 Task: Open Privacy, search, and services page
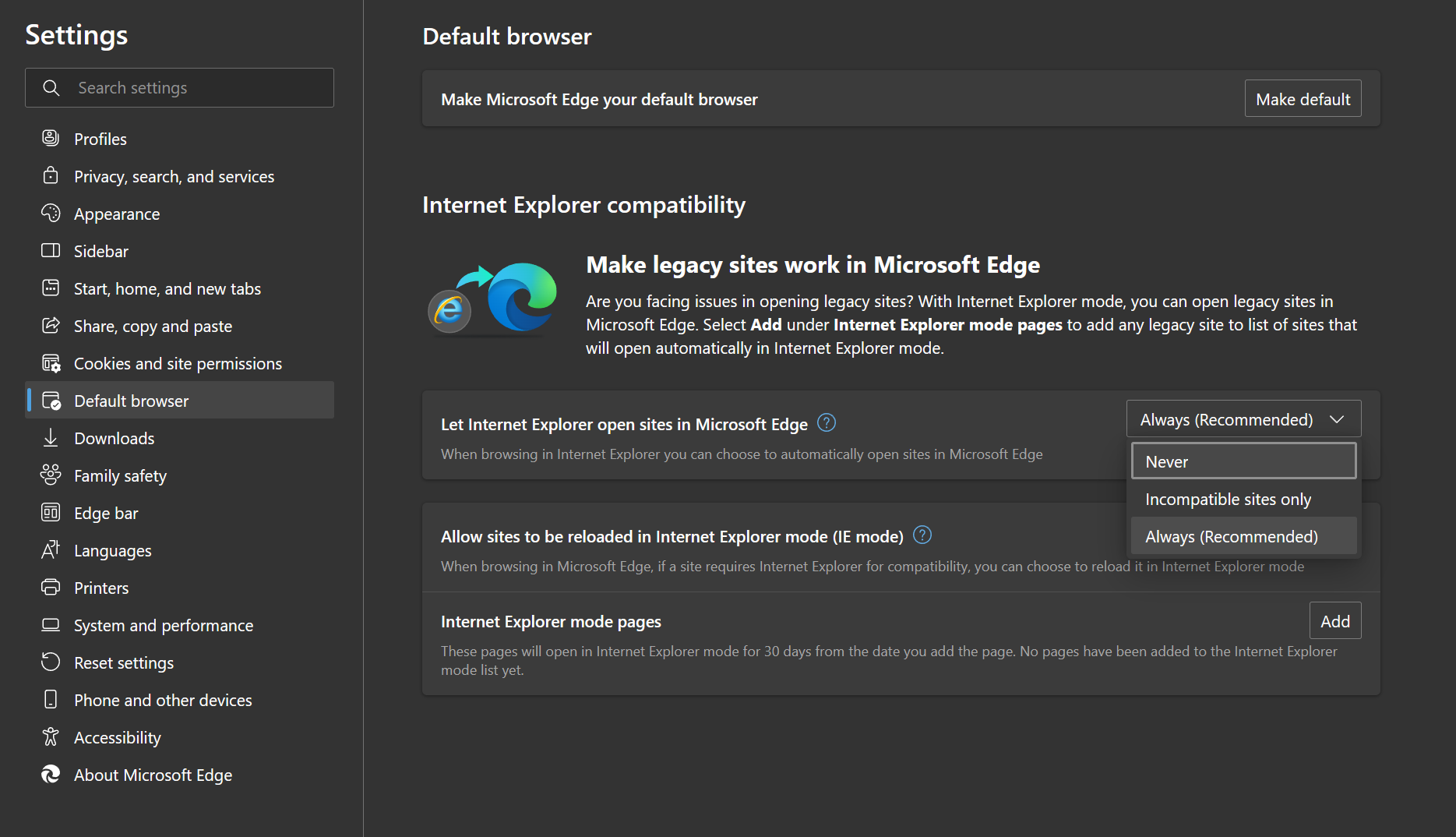point(179,176)
